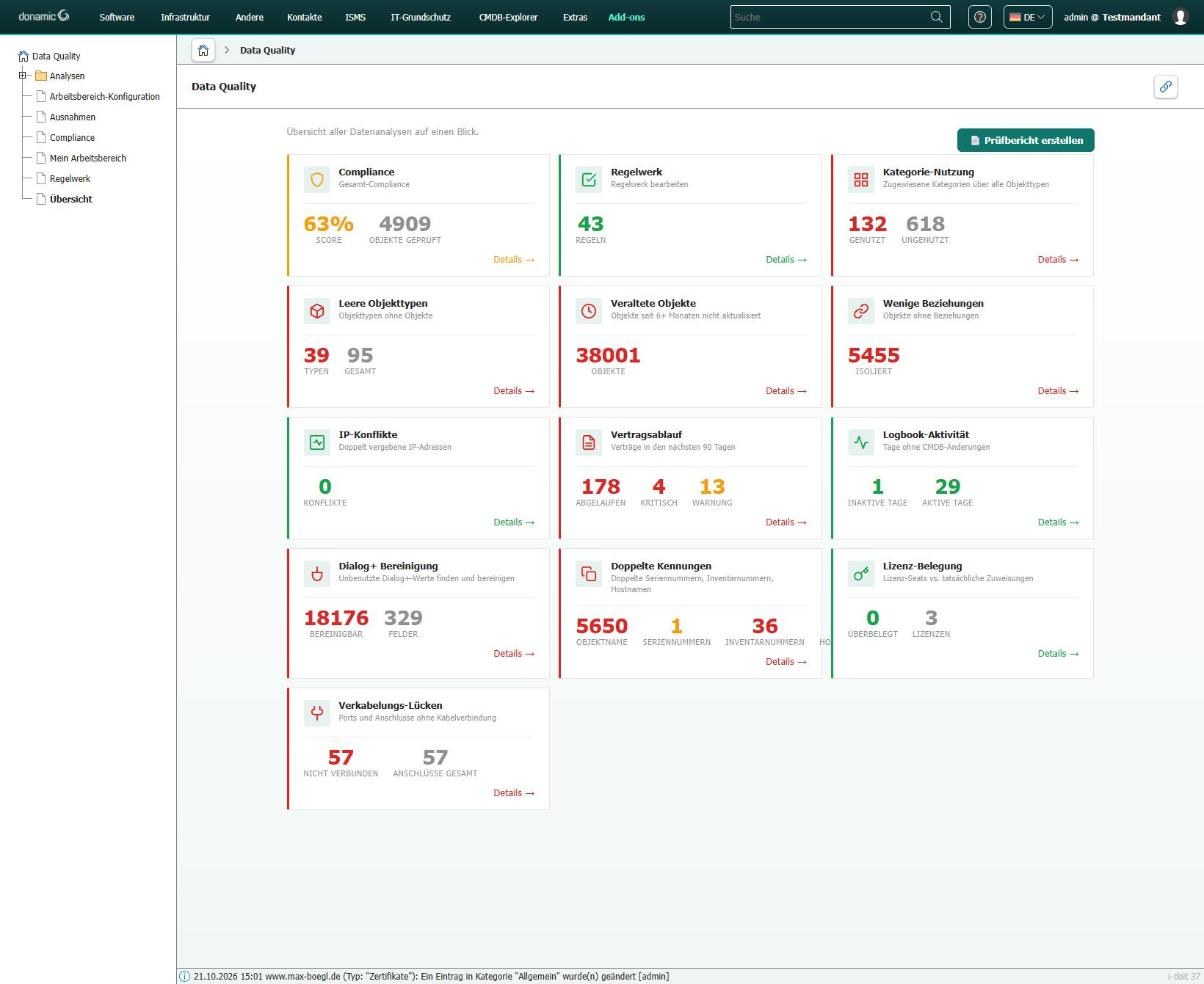Image resolution: width=1204 pixels, height=984 pixels.
Task: Open Details link in Leere Objekttypen card
Action: click(x=514, y=391)
